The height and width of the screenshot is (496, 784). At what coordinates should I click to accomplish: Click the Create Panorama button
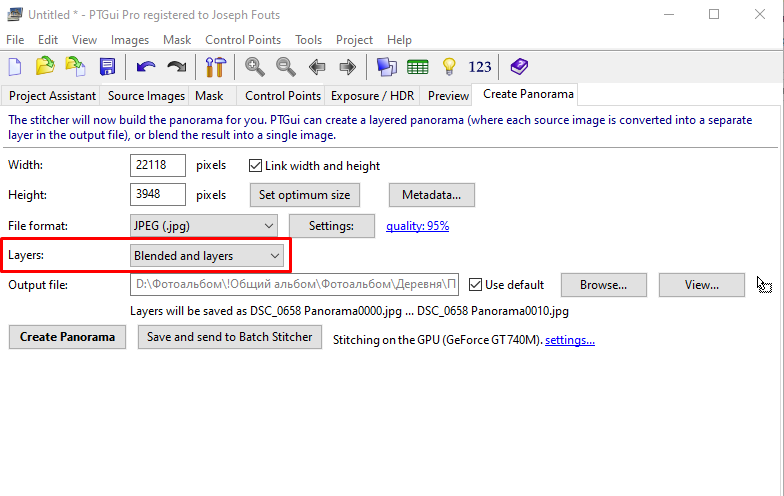tap(67, 337)
